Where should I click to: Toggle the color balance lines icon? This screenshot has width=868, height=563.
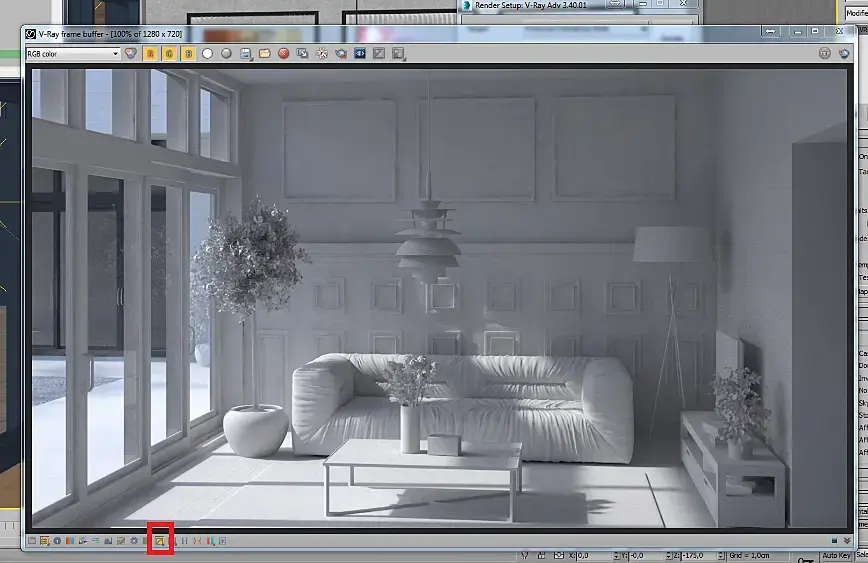(95, 541)
